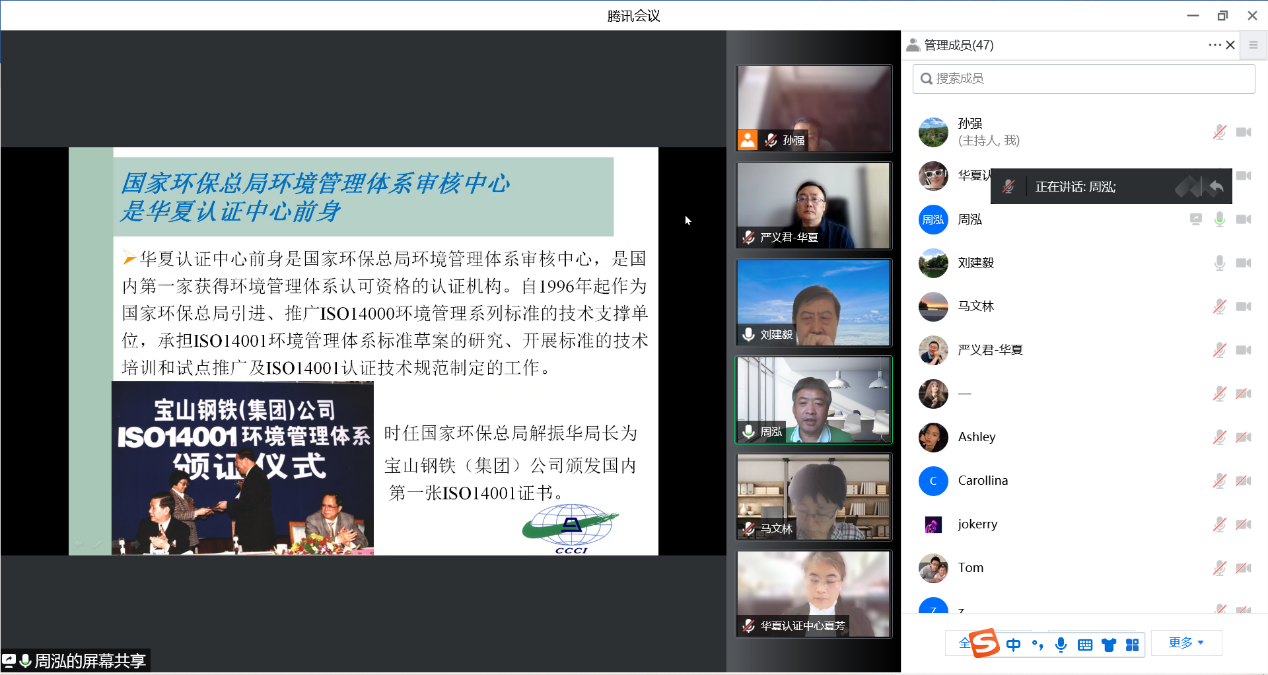Toggle 刘建毅's microphone in member list

[1219, 263]
